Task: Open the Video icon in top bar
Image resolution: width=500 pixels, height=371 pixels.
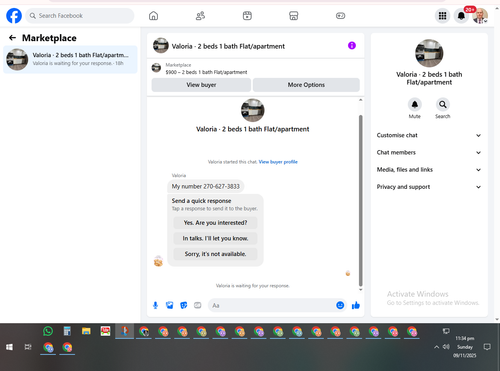Action: coord(247,16)
